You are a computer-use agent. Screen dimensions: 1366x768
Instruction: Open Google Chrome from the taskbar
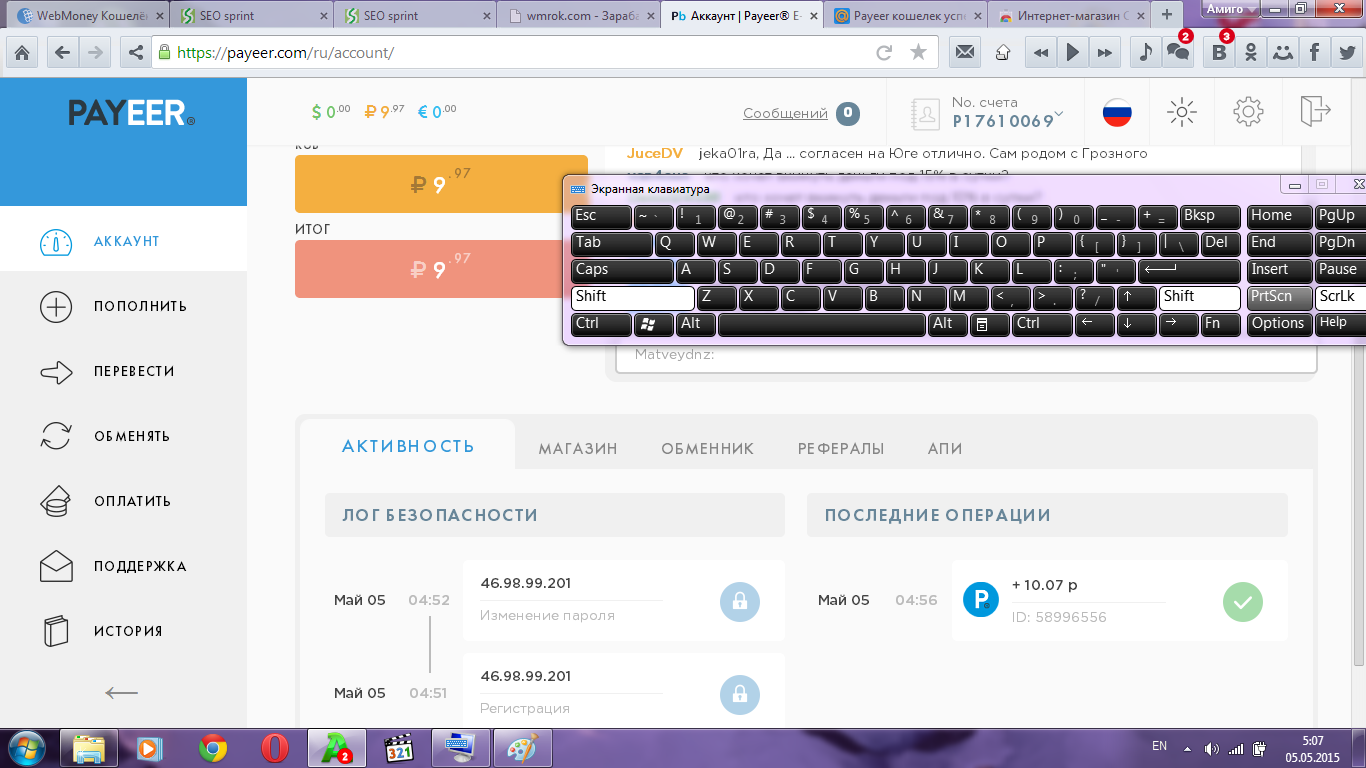(213, 748)
